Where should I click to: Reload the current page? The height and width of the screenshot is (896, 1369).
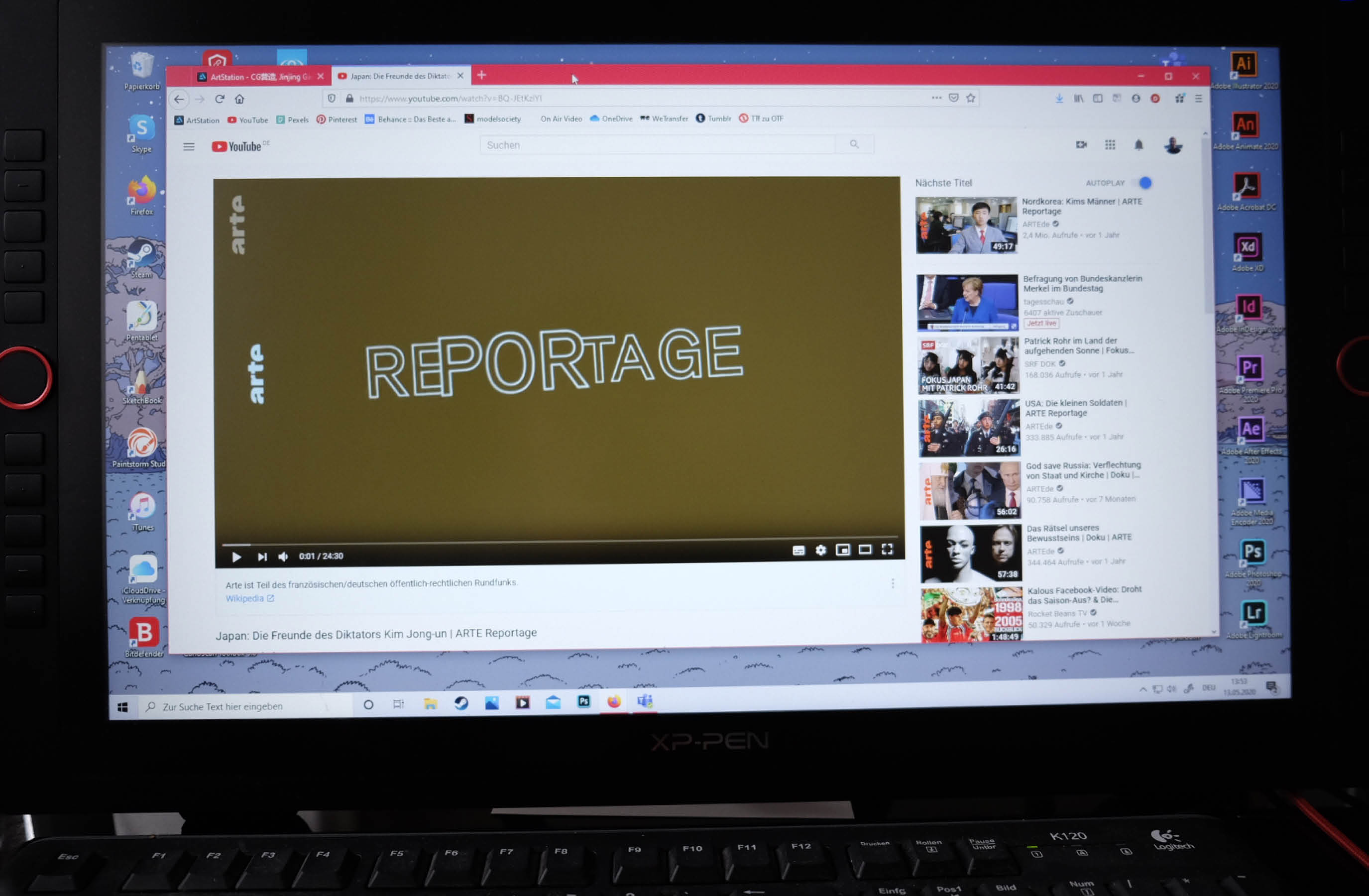220,99
